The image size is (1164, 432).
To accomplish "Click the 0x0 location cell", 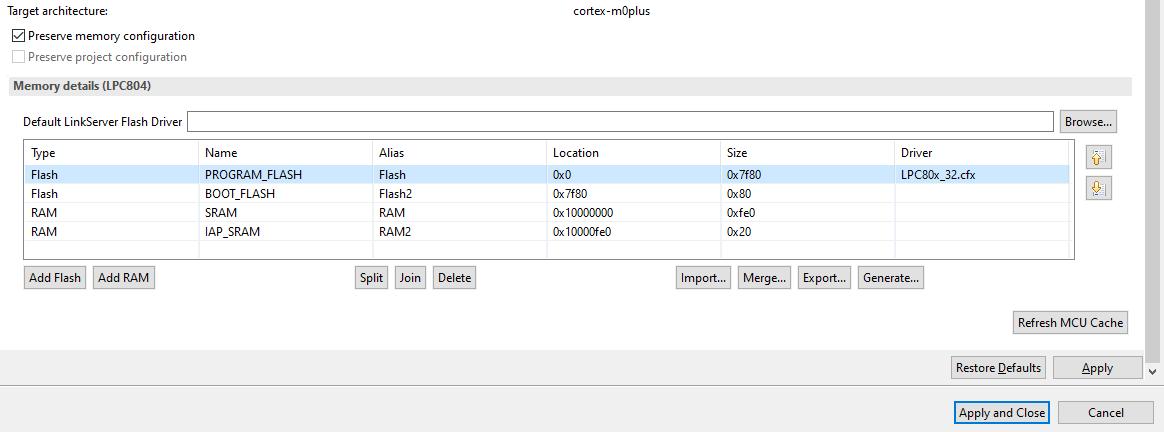I will 633,174.
